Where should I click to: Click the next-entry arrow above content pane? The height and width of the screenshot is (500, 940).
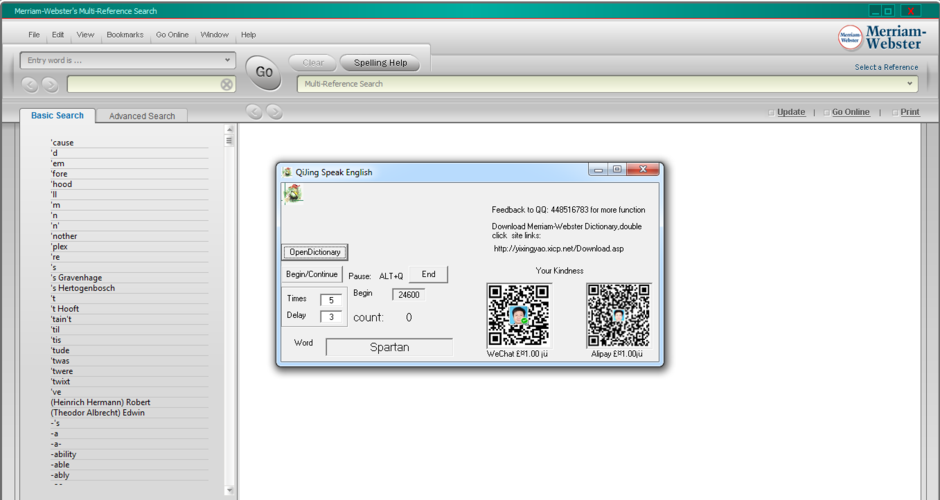tap(274, 112)
